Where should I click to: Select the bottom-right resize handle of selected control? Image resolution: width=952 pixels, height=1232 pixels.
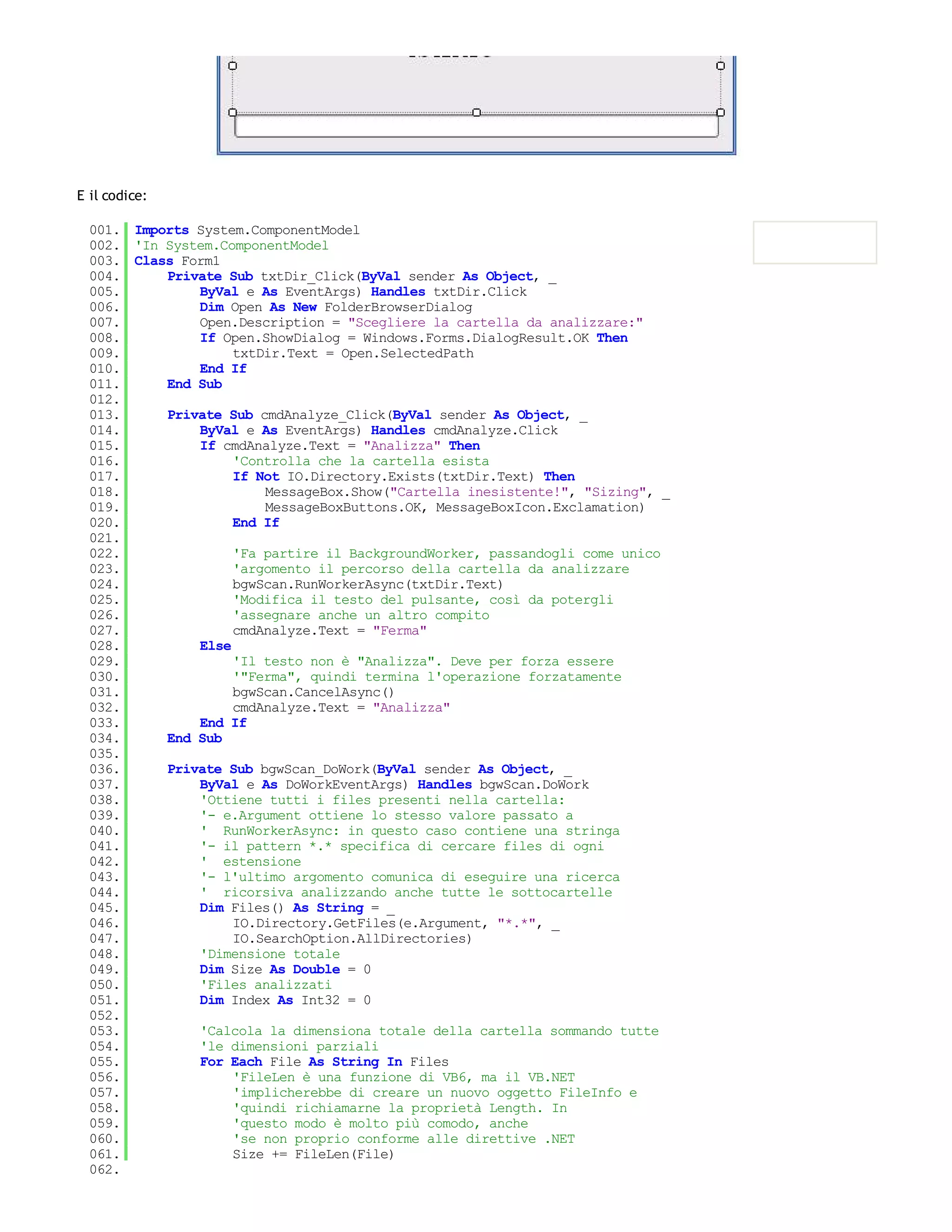click(721, 113)
